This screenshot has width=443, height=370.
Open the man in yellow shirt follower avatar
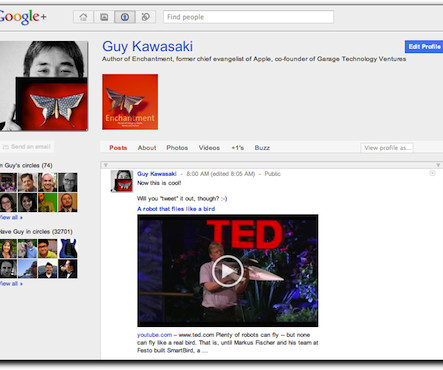click(x=47, y=248)
